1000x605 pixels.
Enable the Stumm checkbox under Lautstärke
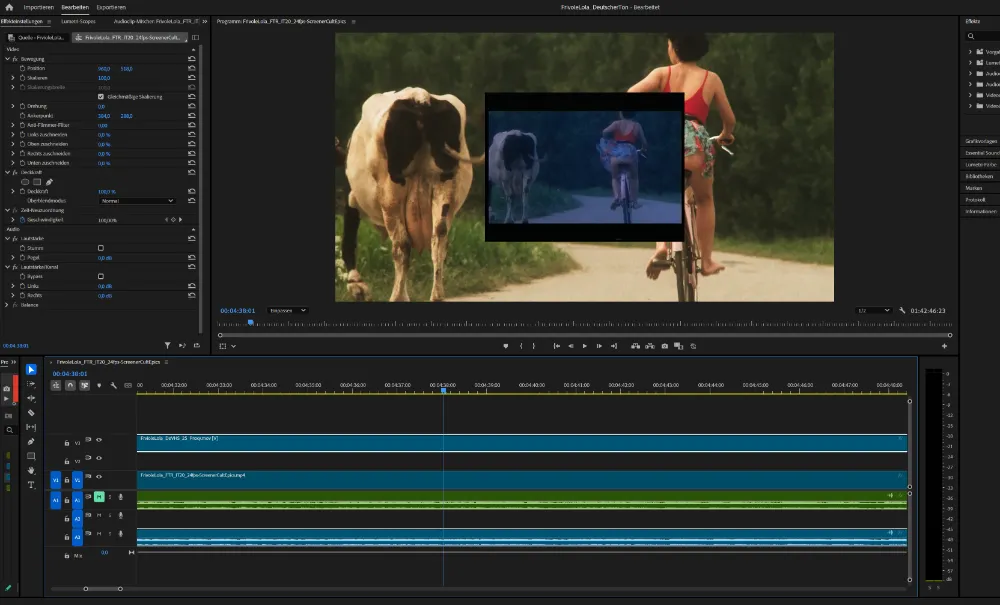click(x=101, y=247)
